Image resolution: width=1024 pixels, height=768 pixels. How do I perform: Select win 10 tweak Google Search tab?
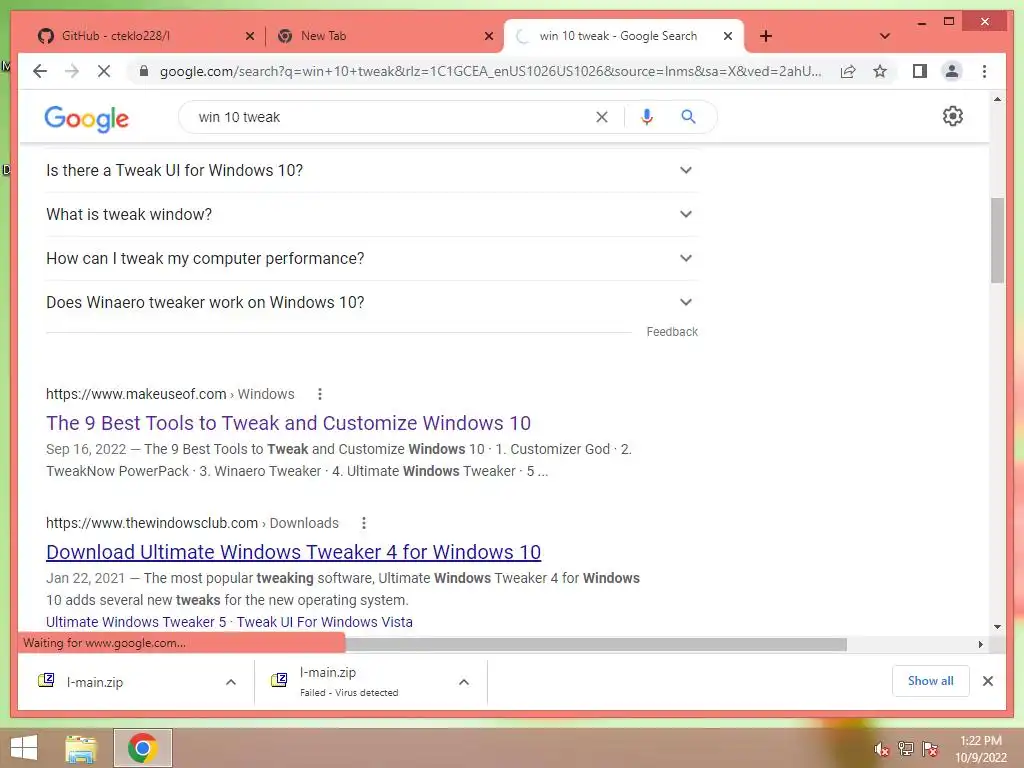[x=624, y=37]
